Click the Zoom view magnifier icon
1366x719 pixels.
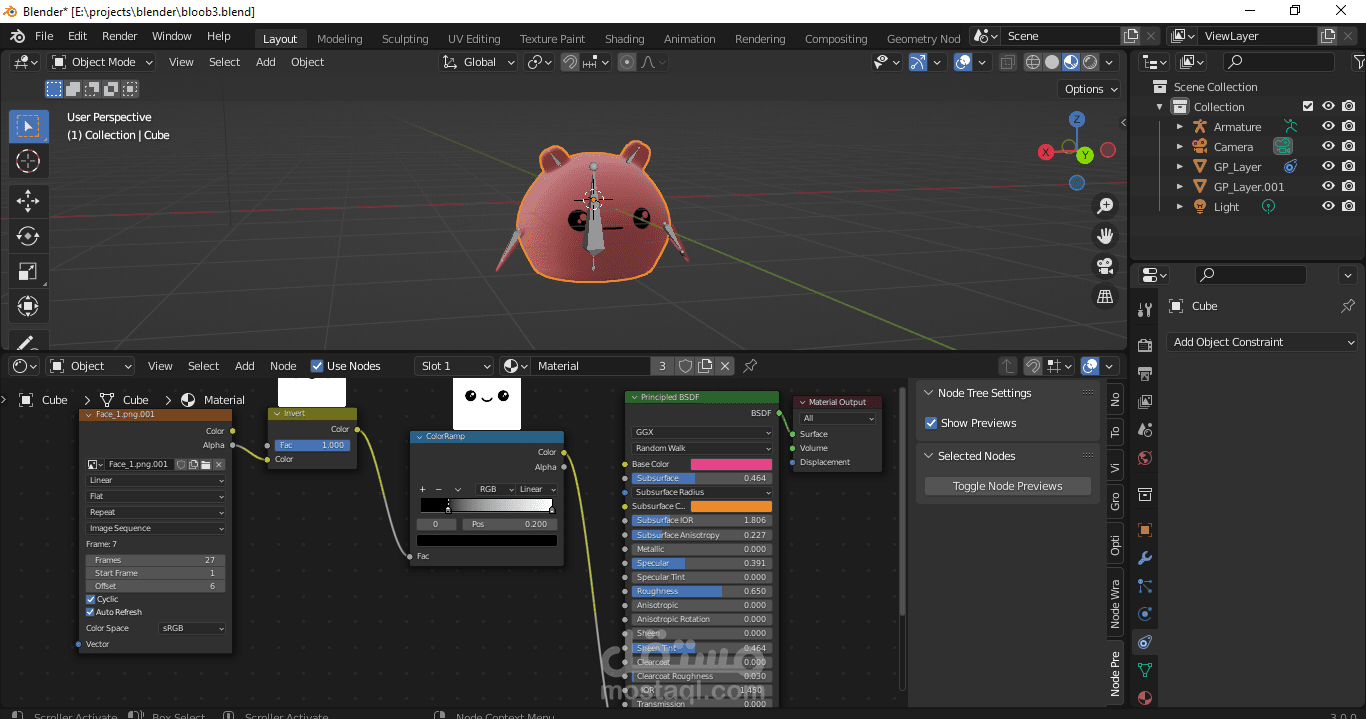1105,206
